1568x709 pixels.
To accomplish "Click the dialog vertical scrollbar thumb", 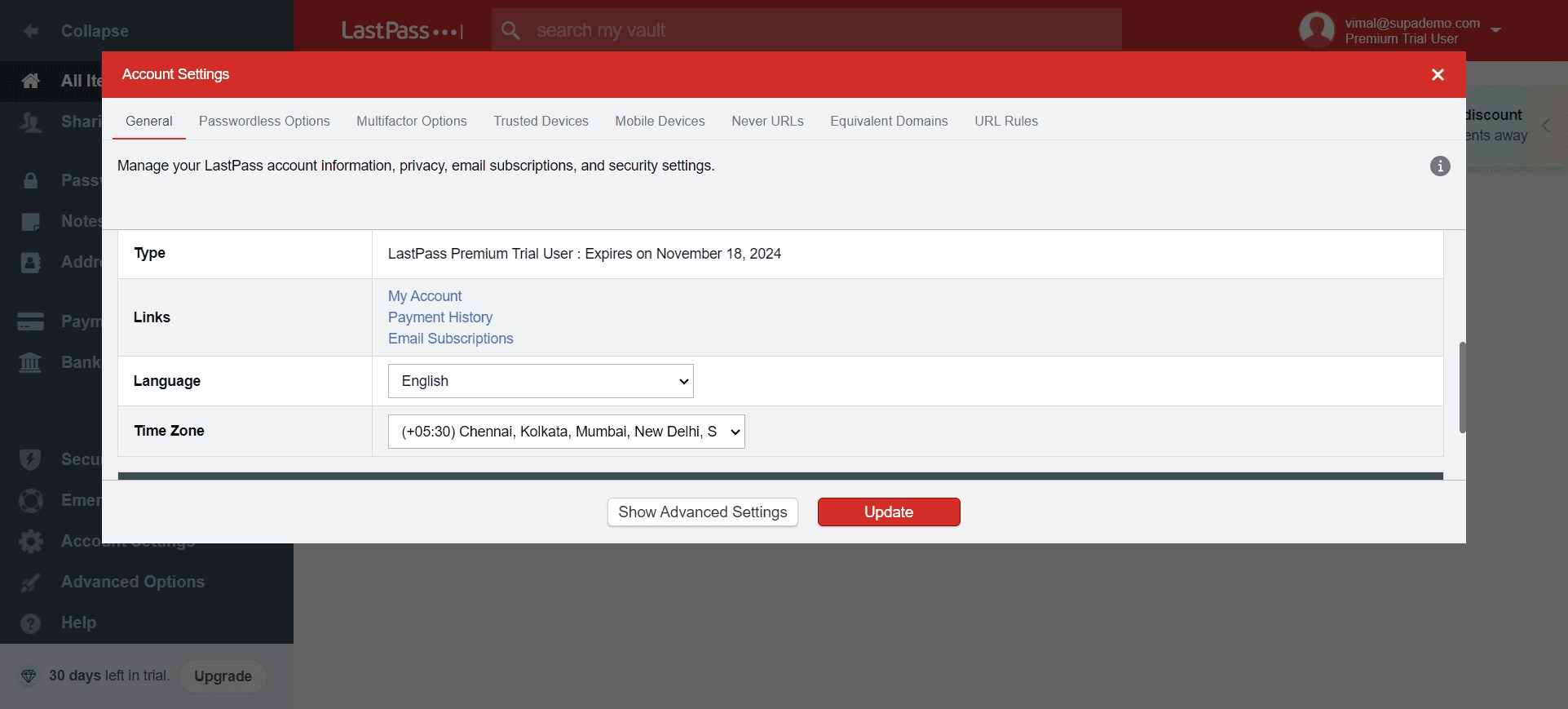I will [x=1463, y=388].
